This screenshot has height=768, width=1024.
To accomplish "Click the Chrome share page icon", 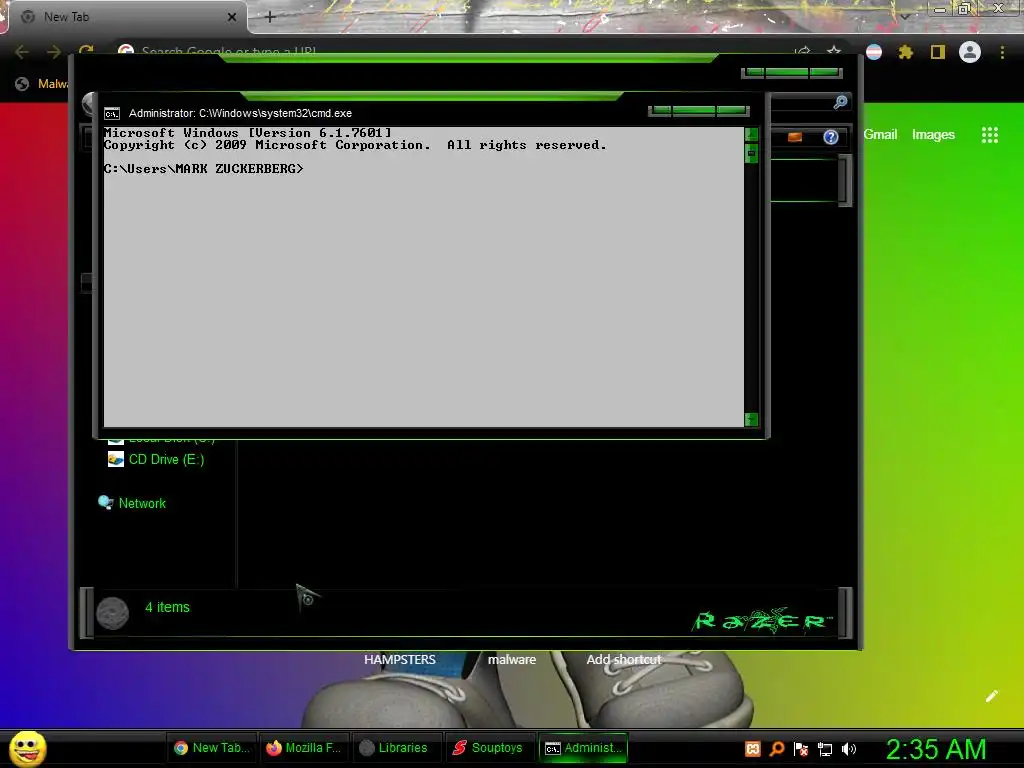I will click(803, 51).
